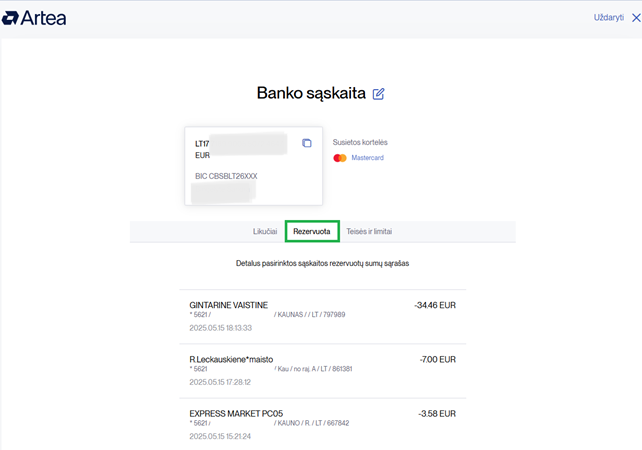
Task: Click the 2025.05.15 17:28:12 timestamp
Action: 220,382
